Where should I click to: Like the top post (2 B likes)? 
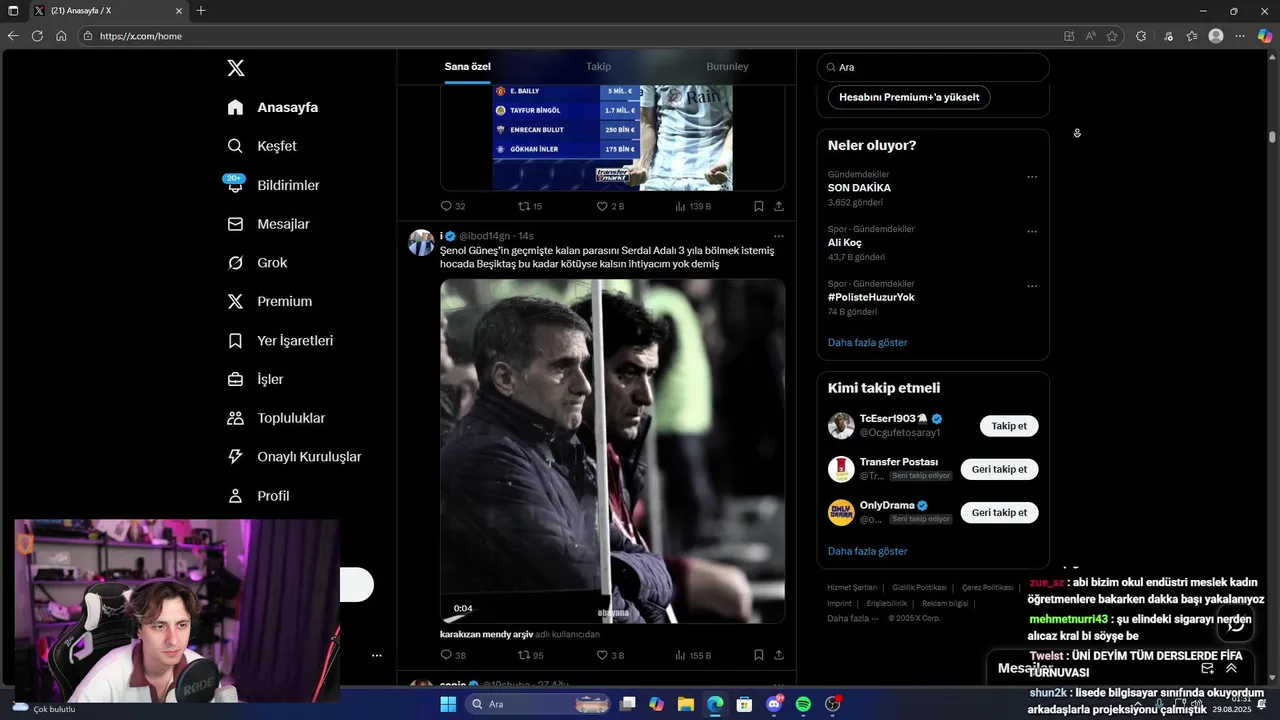610,206
